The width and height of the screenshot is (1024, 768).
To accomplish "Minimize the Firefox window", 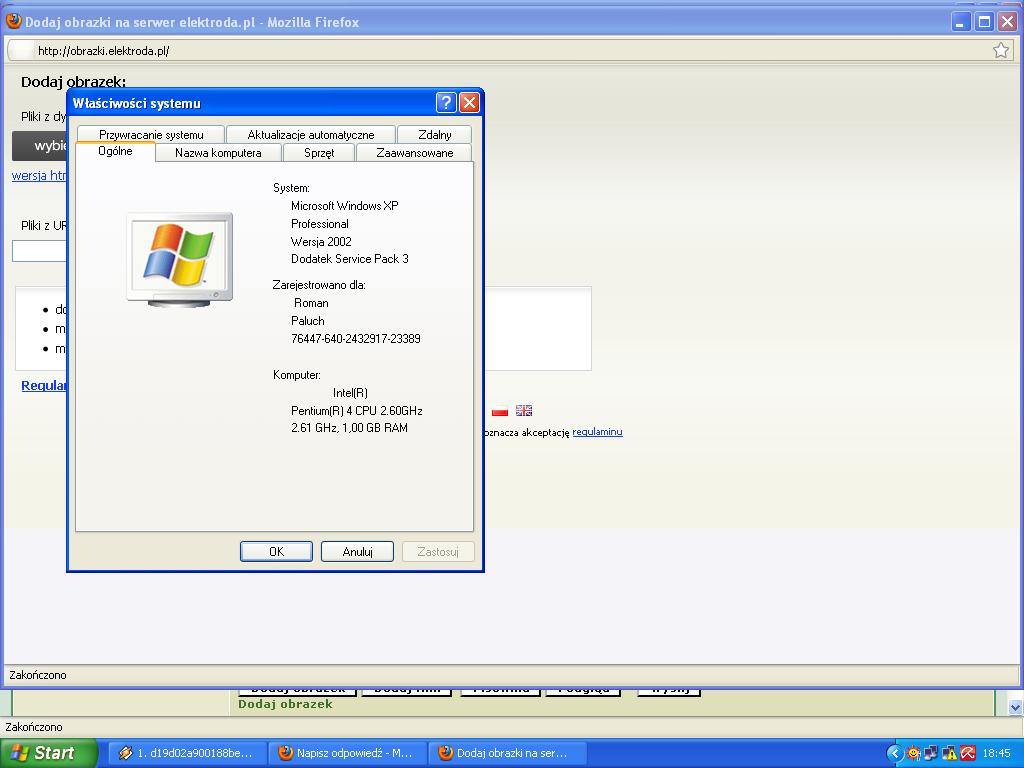I will click(x=961, y=22).
